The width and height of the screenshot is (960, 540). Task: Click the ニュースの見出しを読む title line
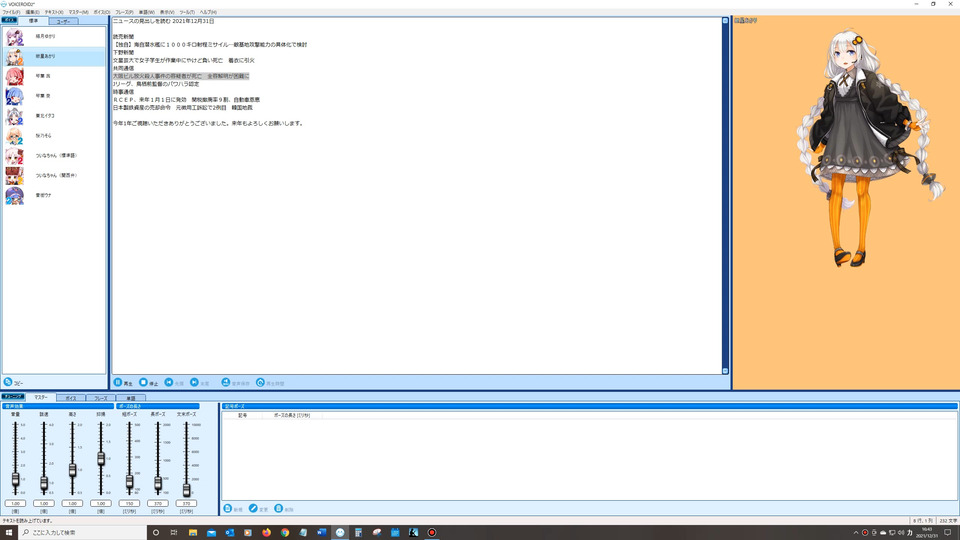[x=163, y=21]
